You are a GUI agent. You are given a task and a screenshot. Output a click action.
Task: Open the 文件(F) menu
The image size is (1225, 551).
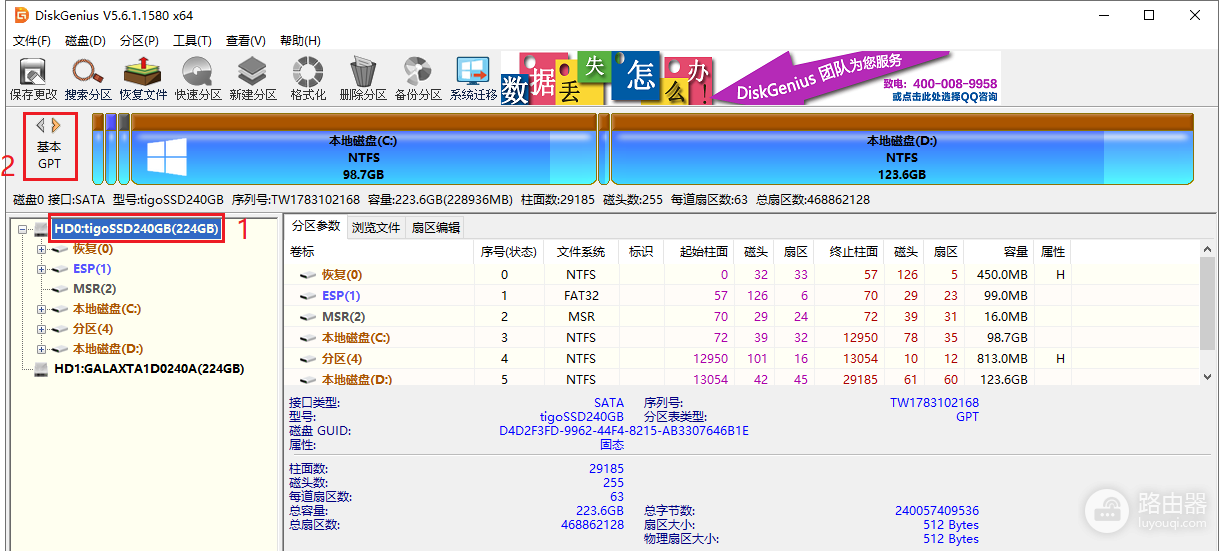click(x=31, y=41)
